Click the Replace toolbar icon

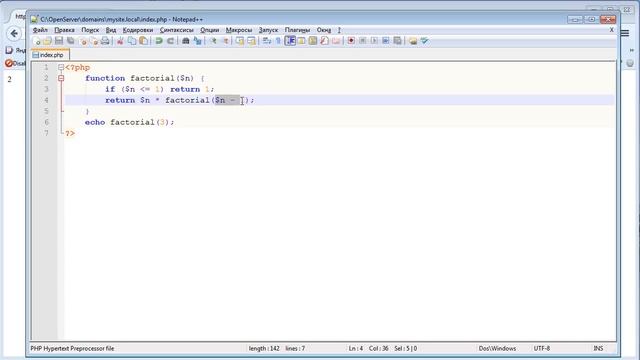tap(198, 41)
